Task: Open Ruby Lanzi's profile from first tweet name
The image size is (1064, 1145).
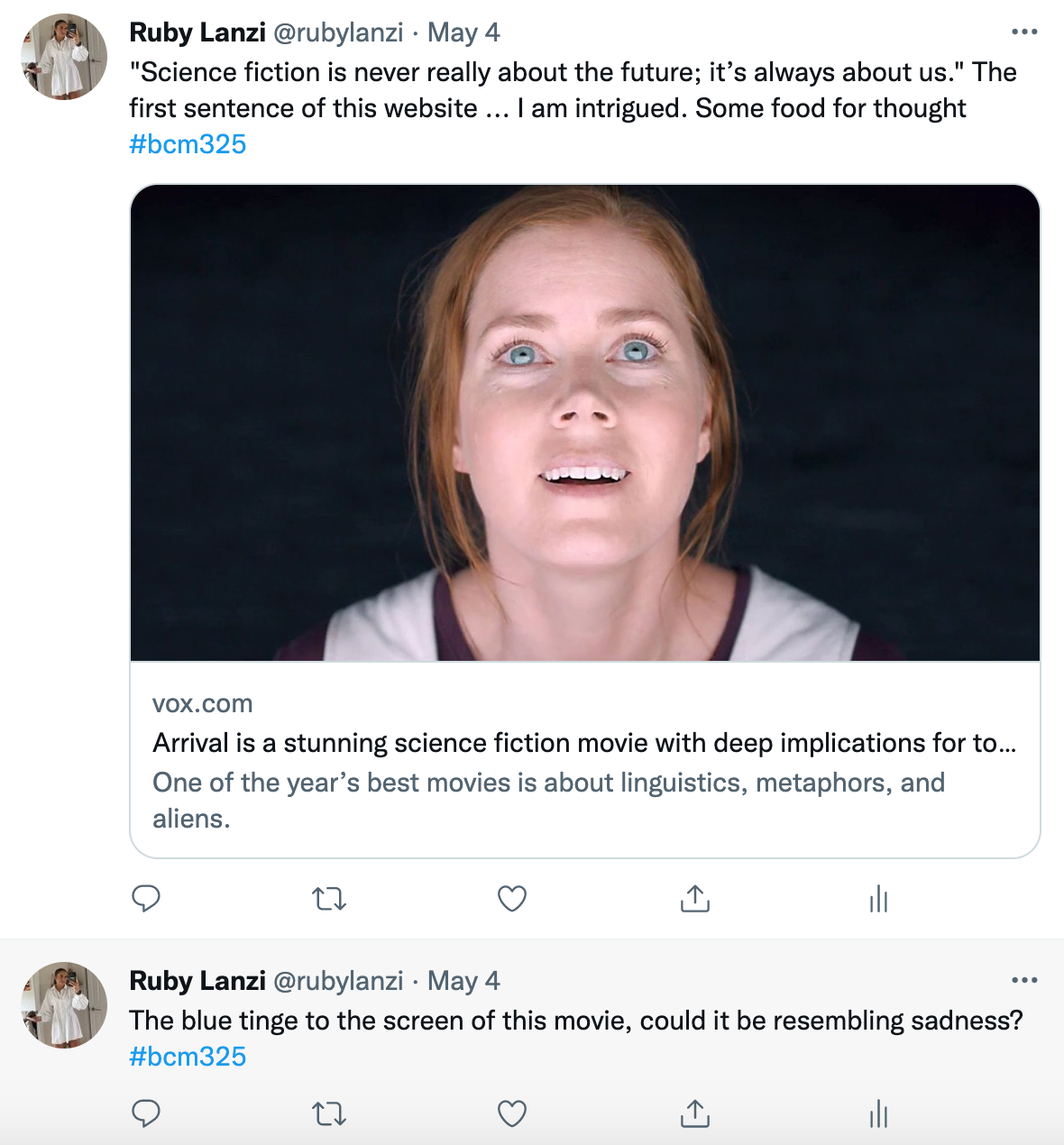Action: [x=197, y=32]
